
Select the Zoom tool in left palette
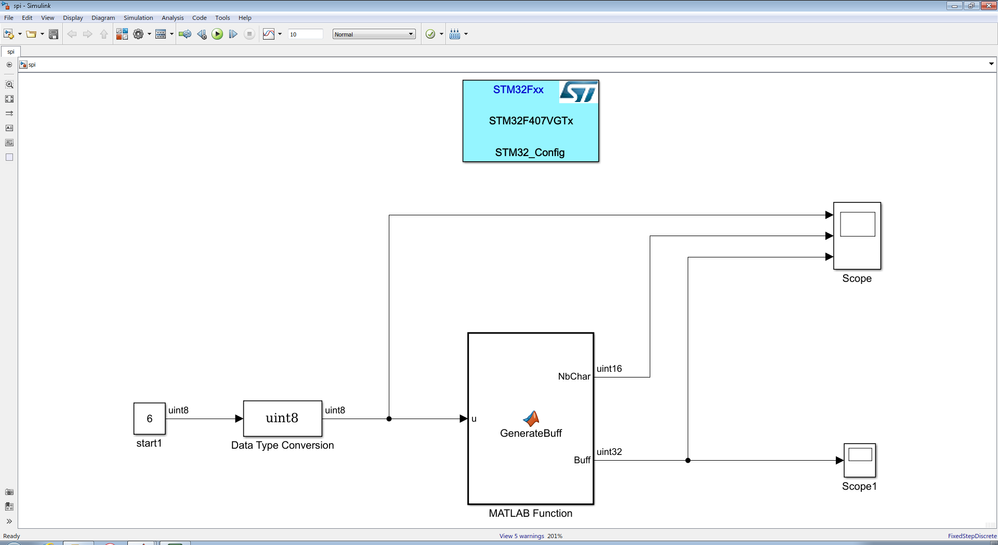click(9, 85)
